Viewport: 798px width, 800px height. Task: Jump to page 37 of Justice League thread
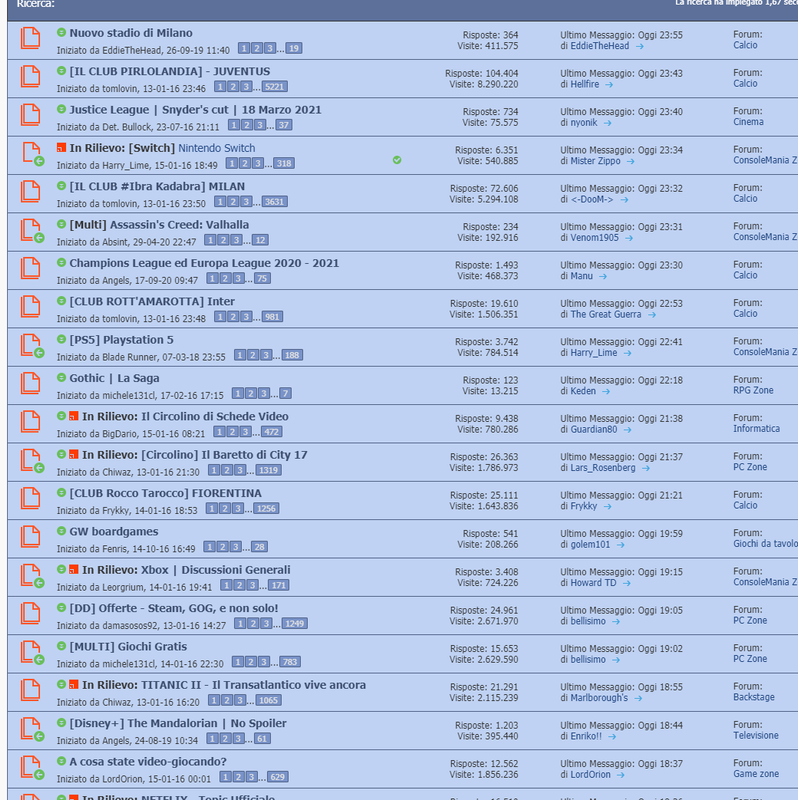[284, 125]
